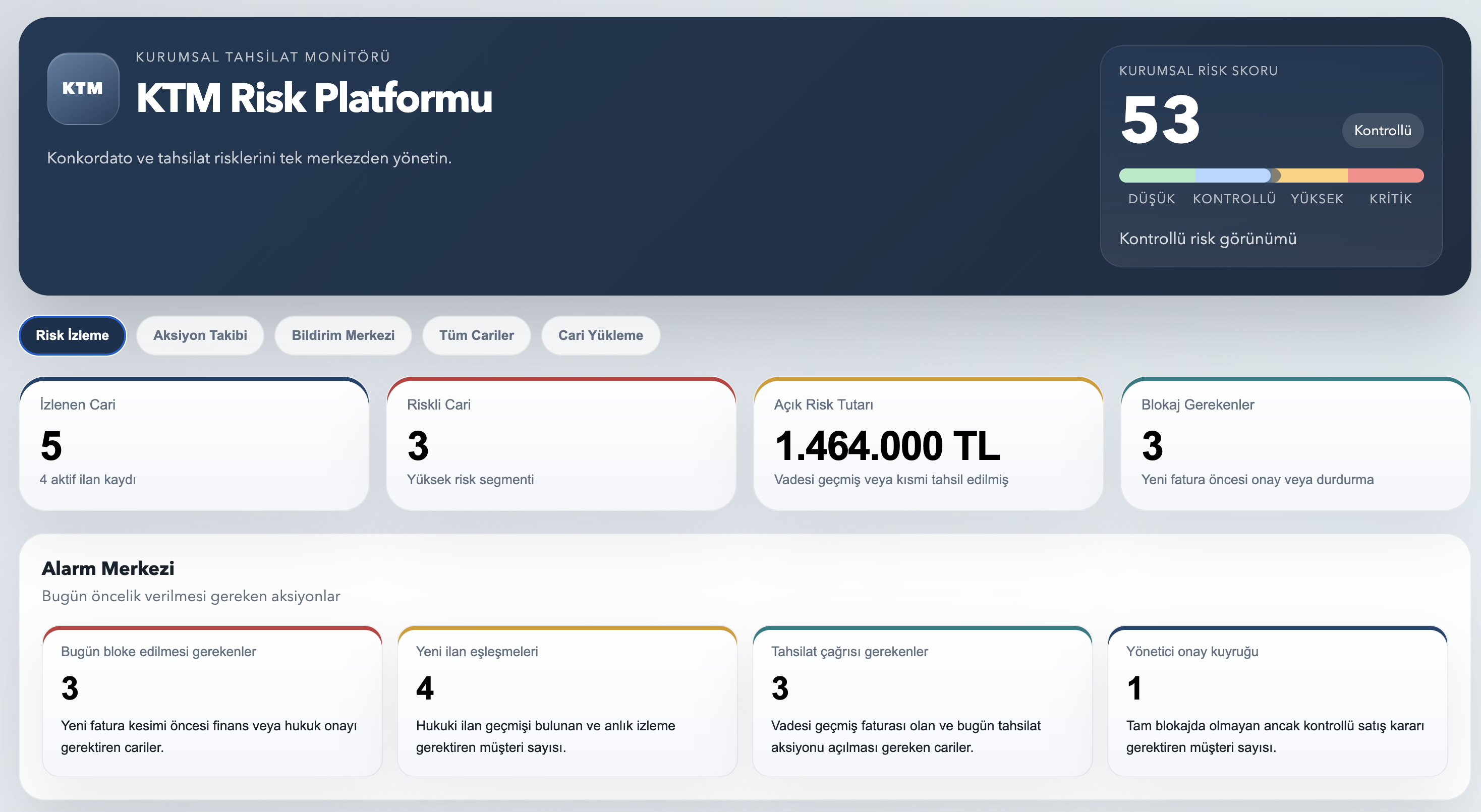The width and height of the screenshot is (1481, 812).
Task: Go to Cari Yükleme tab
Action: click(600, 335)
